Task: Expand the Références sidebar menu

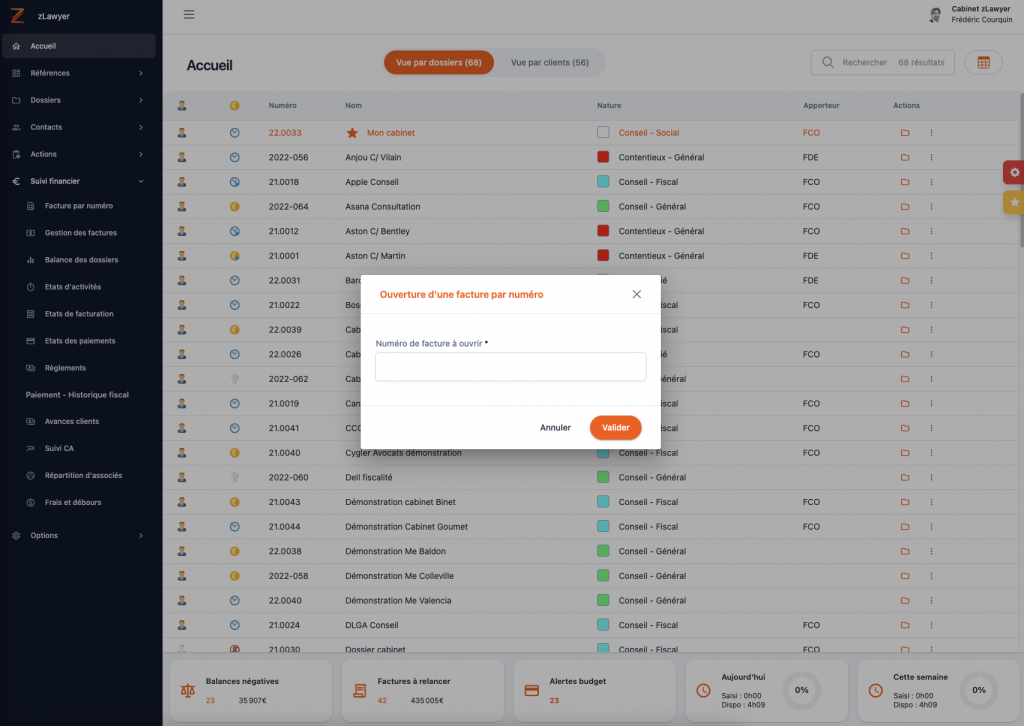Action: [78, 73]
